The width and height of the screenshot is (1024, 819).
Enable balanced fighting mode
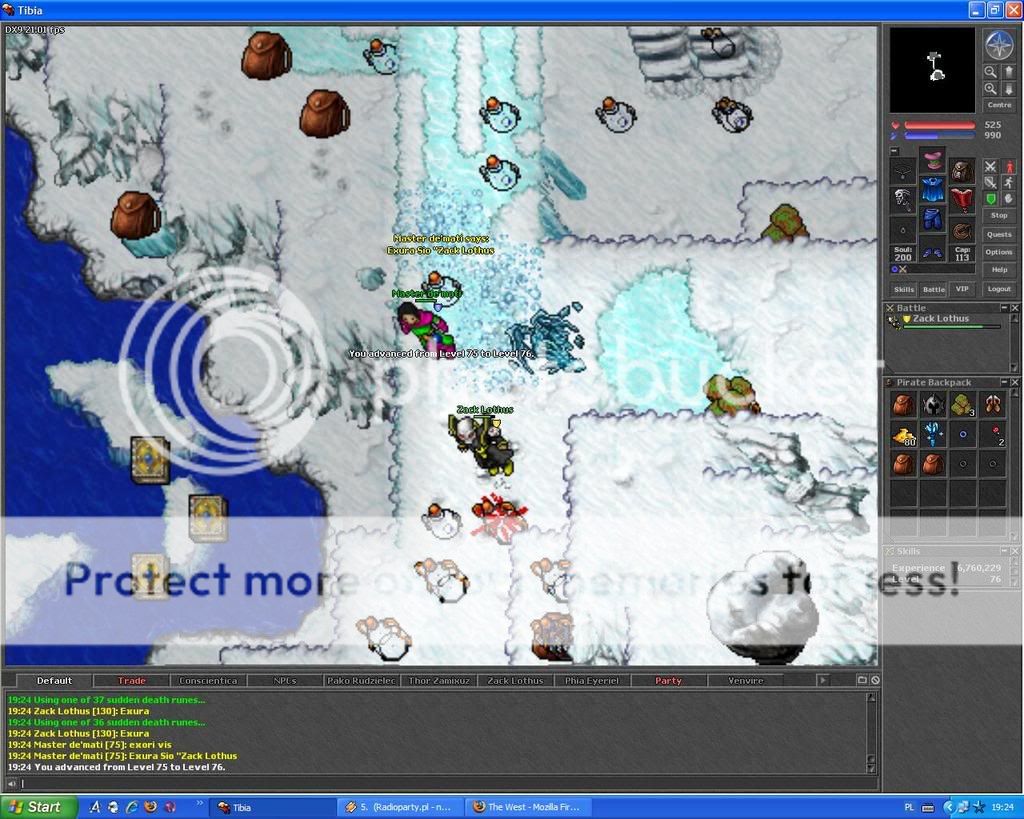click(x=991, y=183)
